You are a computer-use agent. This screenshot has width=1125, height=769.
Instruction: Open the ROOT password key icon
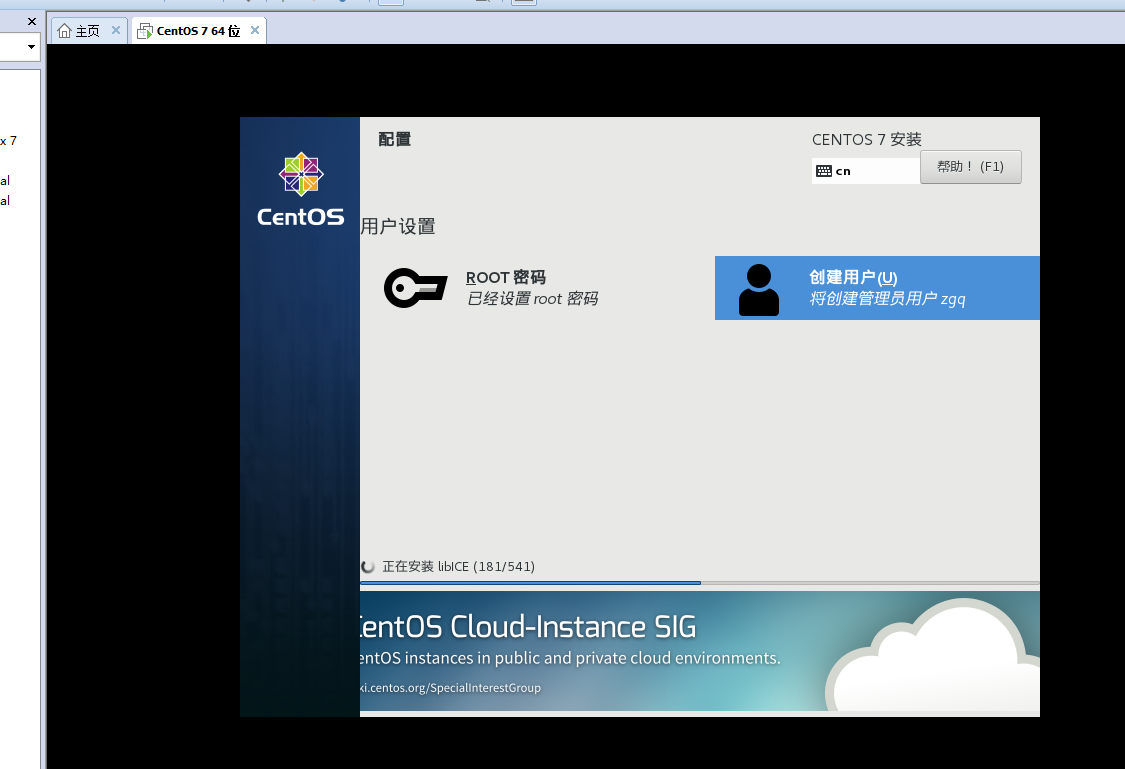click(x=415, y=288)
